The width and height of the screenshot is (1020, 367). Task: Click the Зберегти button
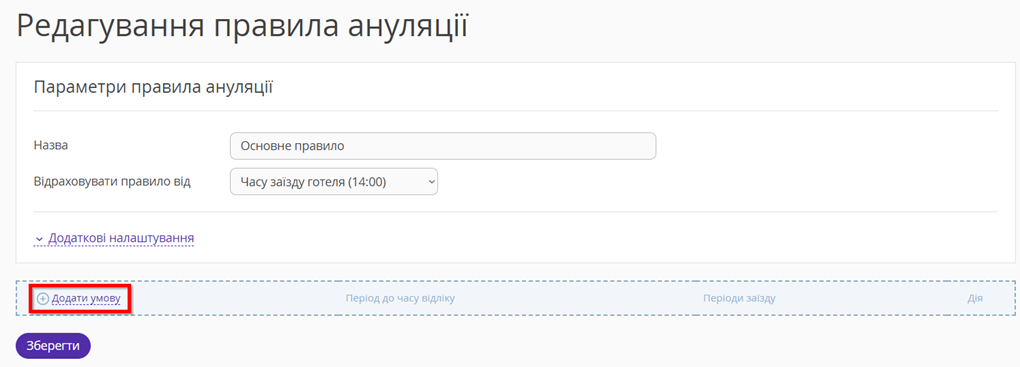coord(53,346)
